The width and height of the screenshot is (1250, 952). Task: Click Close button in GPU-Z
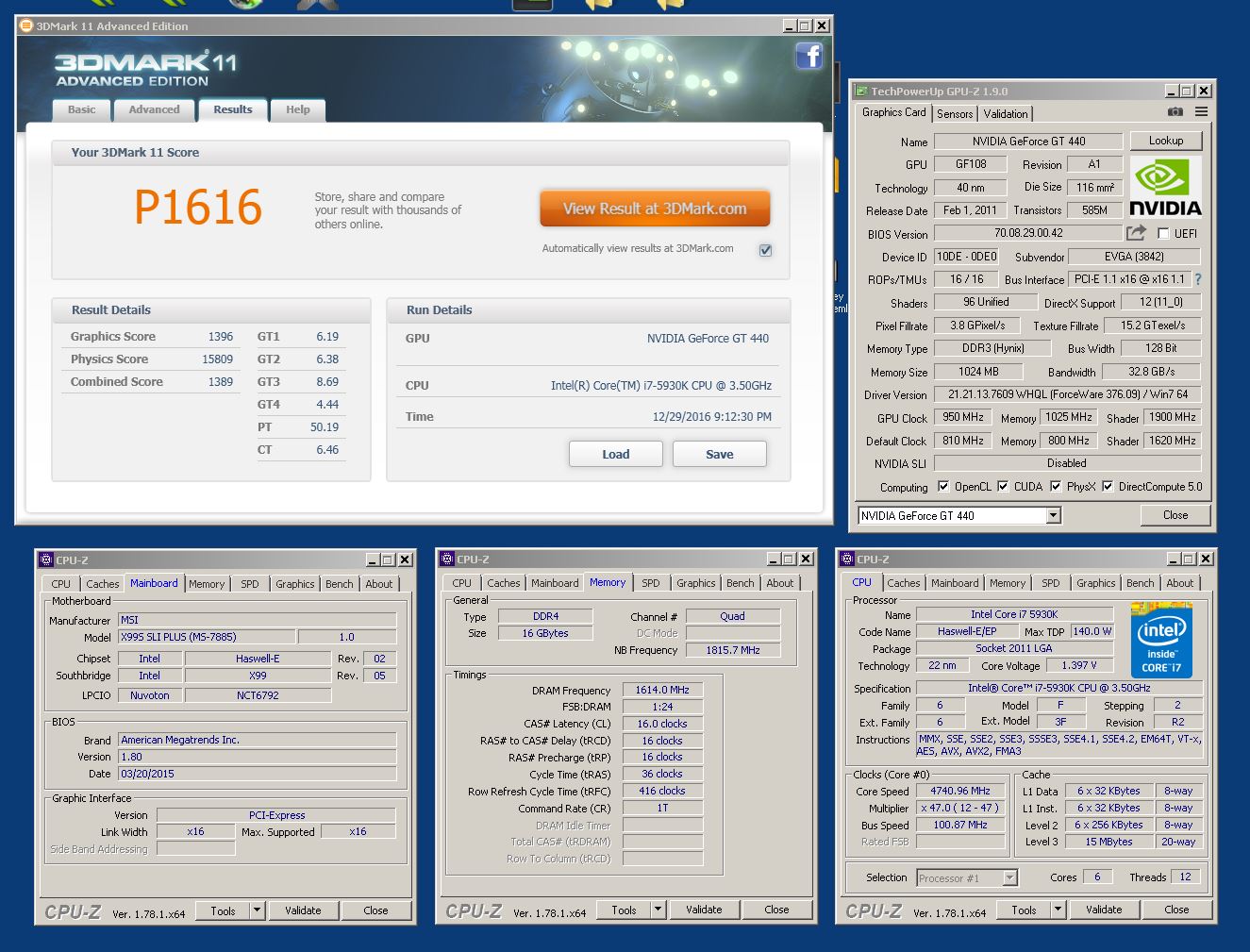click(x=1175, y=515)
